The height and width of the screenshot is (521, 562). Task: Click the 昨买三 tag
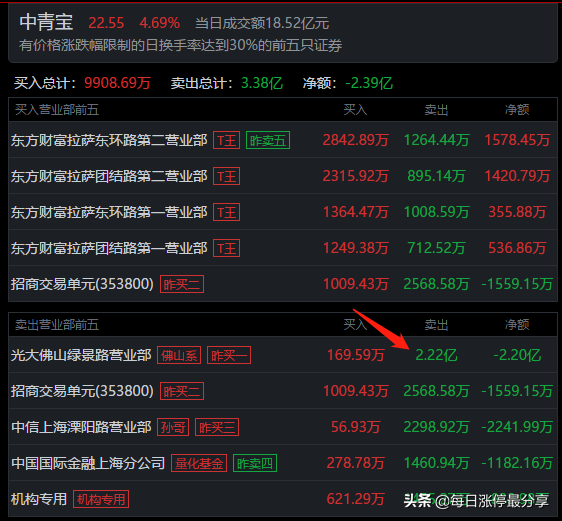click(217, 427)
